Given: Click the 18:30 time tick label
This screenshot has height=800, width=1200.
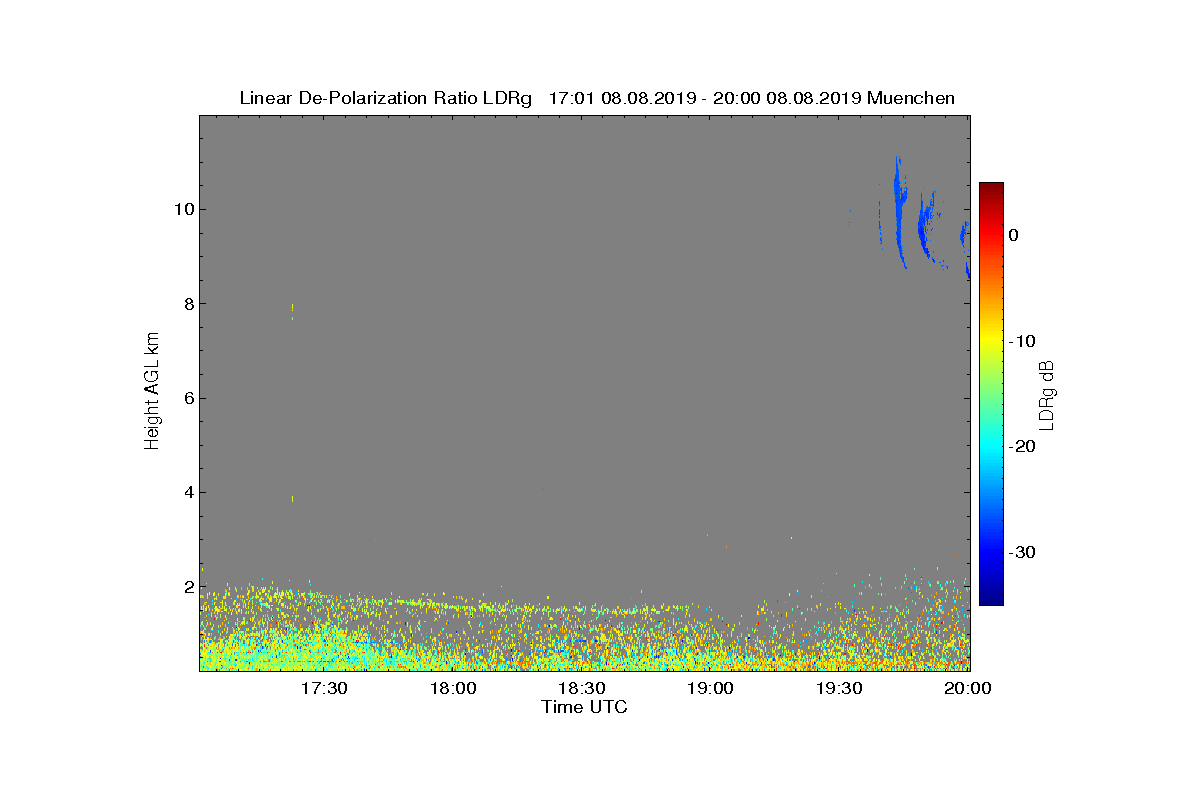Looking at the screenshot, I should (x=582, y=688).
